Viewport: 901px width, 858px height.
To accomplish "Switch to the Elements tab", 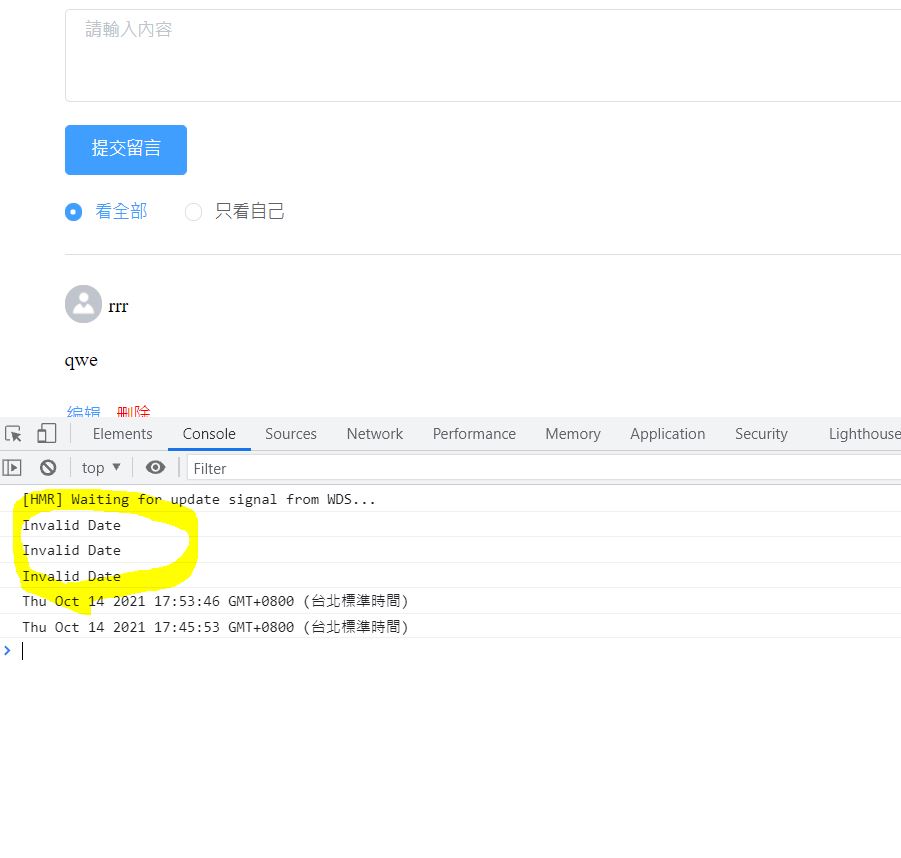I will 122,434.
